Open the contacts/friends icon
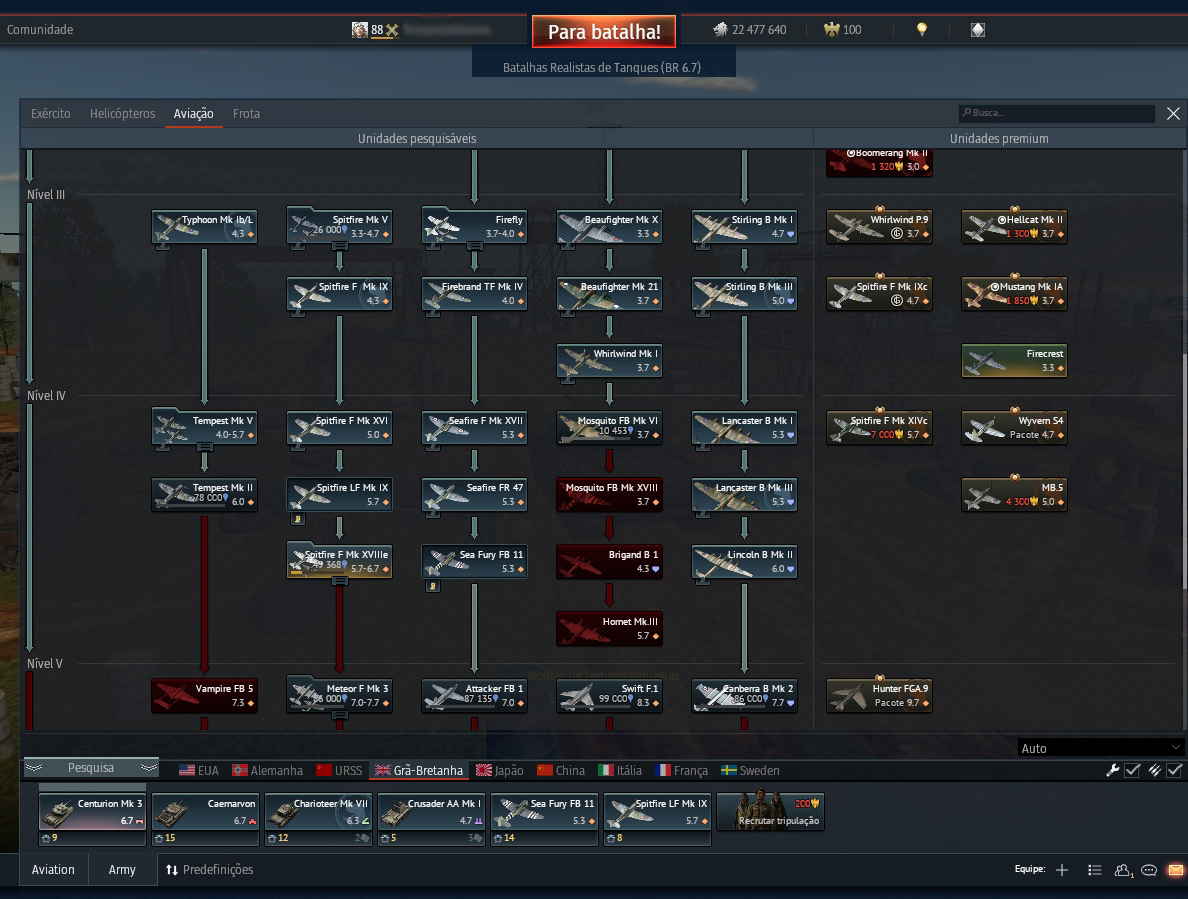This screenshot has width=1188, height=899. [x=1124, y=870]
